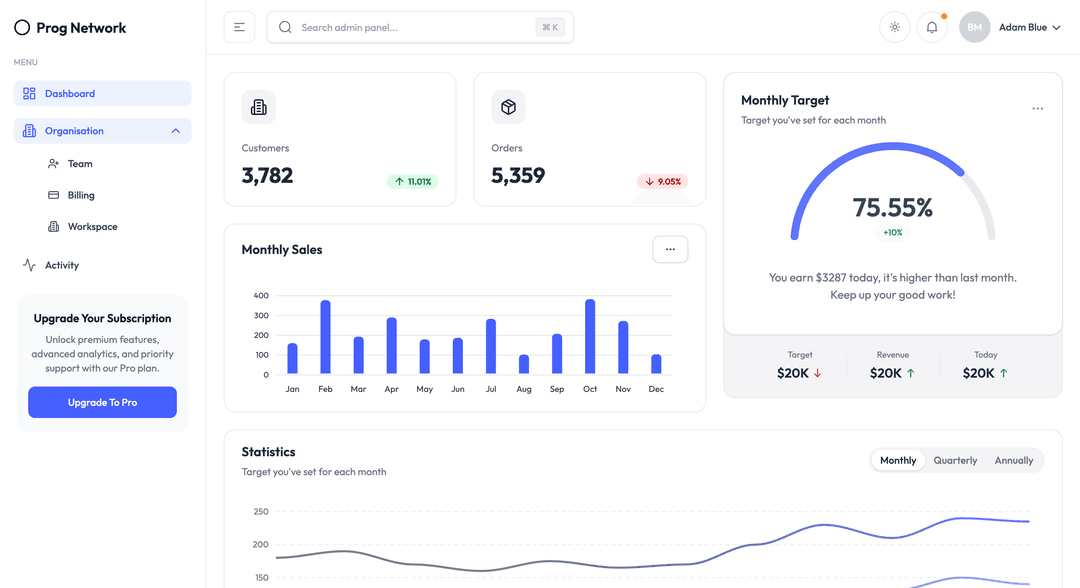Click the Workspace icon
This screenshot has width=1080, height=588.
[x=55, y=226]
